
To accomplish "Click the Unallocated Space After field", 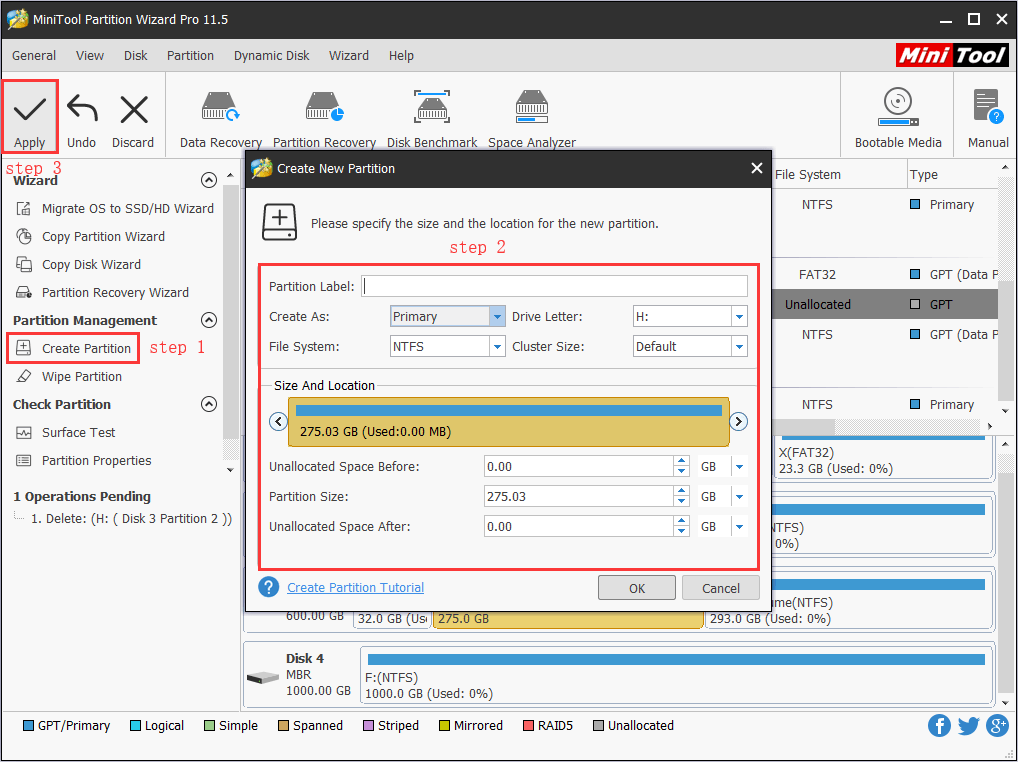I will pos(578,526).
